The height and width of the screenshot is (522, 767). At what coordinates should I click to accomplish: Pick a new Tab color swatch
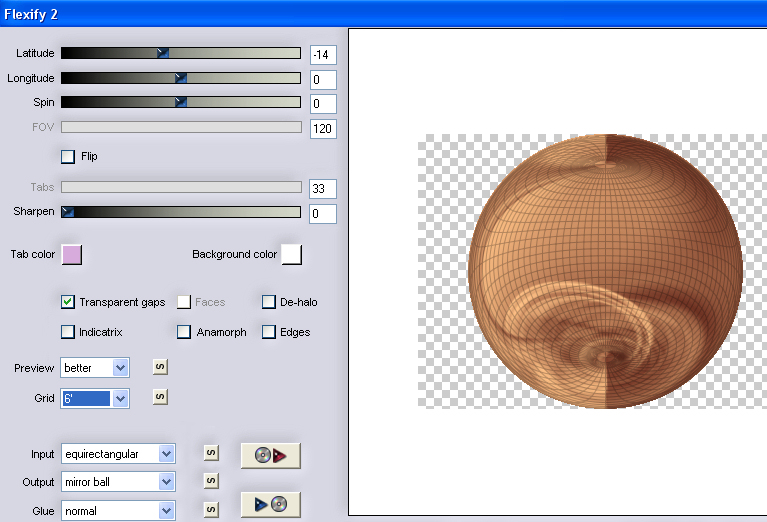pyautogui.click(x=72, y=255)
